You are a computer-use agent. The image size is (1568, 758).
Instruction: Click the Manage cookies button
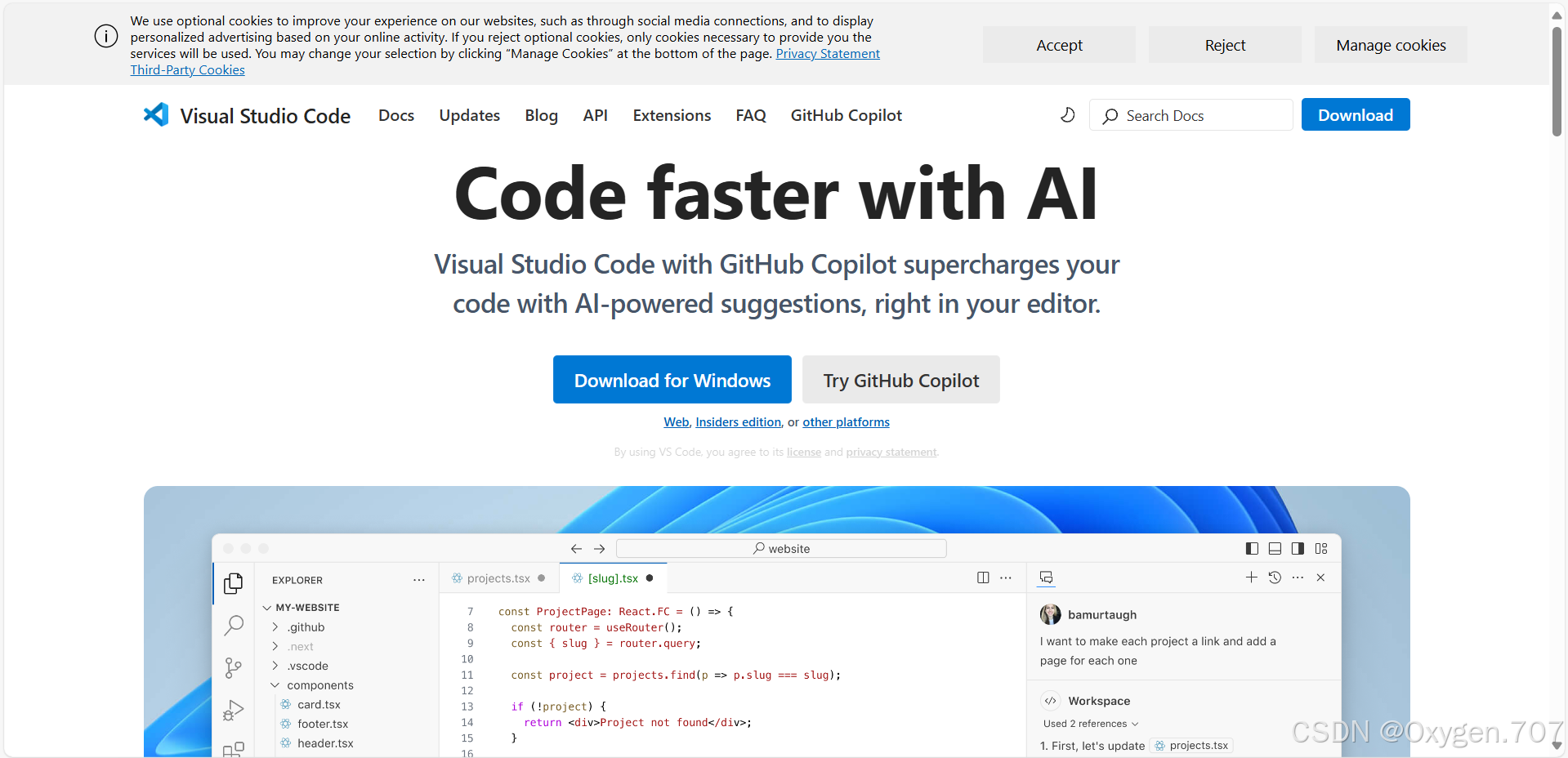coord(1391,45)
